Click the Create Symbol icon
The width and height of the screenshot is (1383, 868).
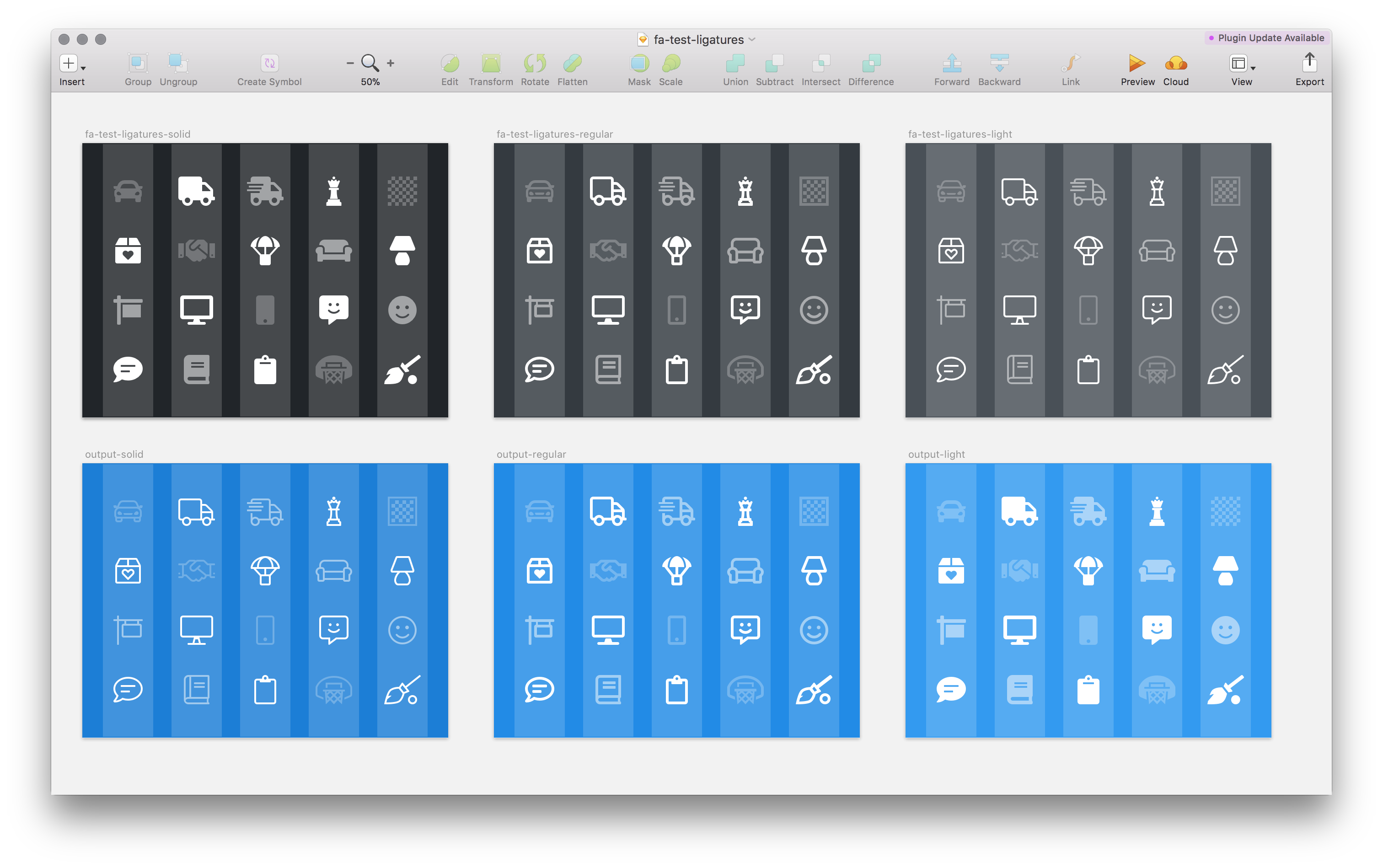tap(269, 63)
